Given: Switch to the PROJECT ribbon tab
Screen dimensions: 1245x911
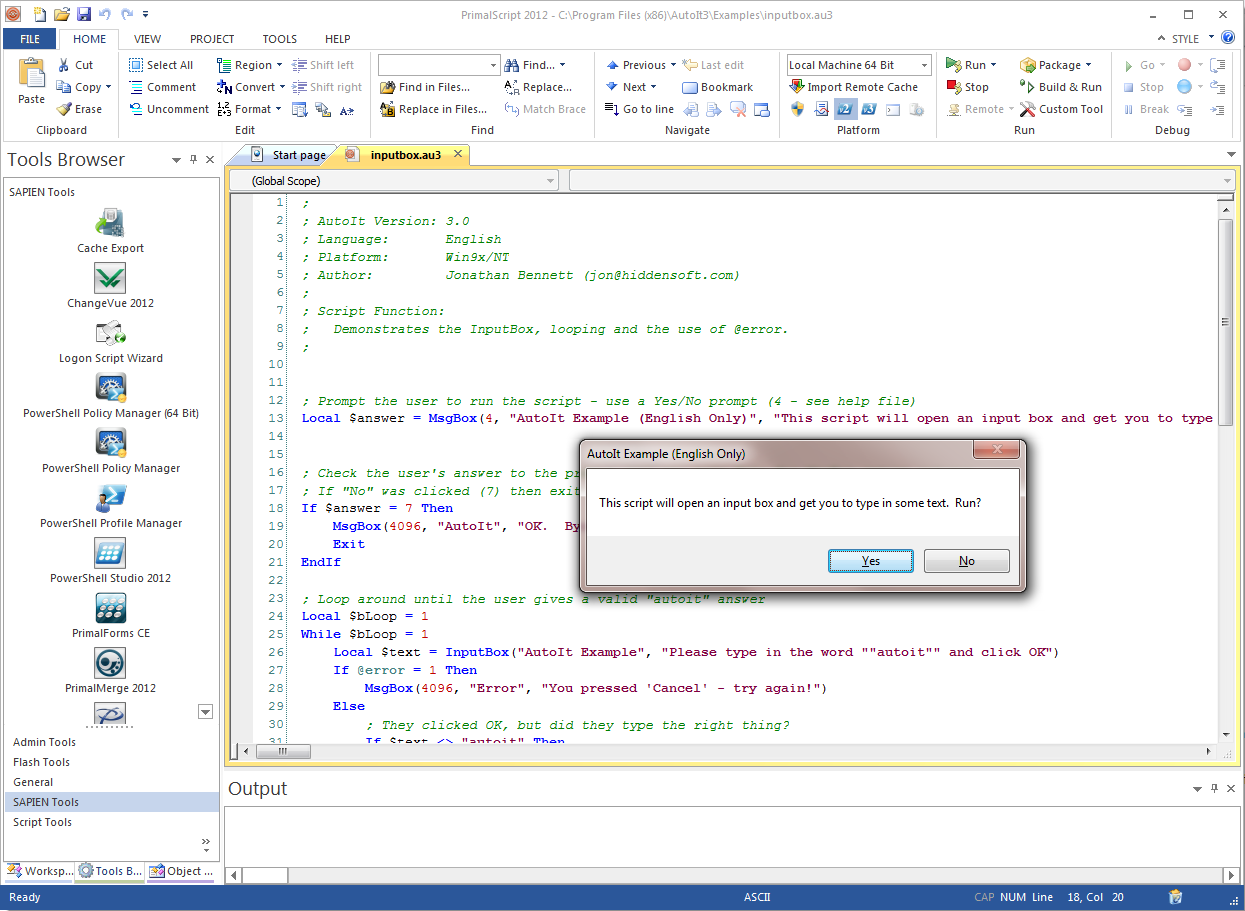Looking at the screenshot, I should 212,39.
